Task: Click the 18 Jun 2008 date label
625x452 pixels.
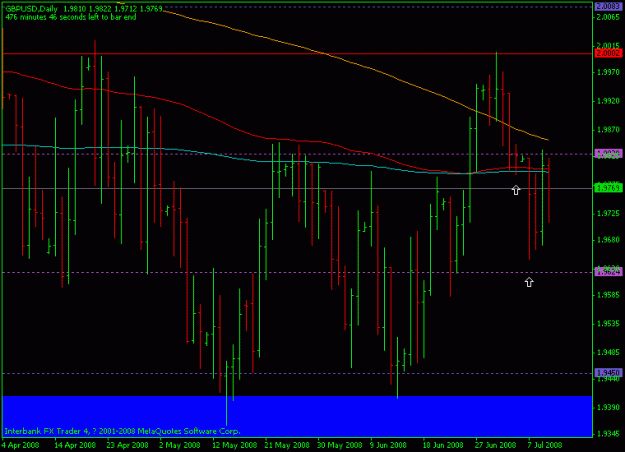Action: (x=443, y=445)
